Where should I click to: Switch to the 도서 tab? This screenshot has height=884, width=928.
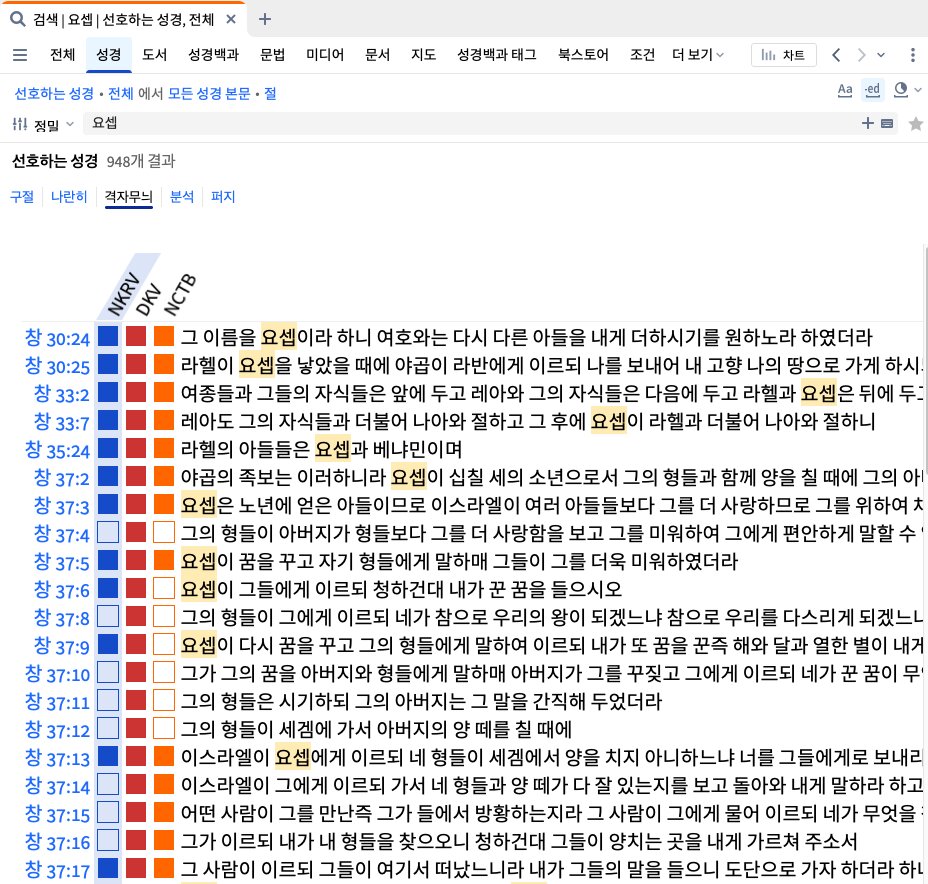[x=154, y=55]
